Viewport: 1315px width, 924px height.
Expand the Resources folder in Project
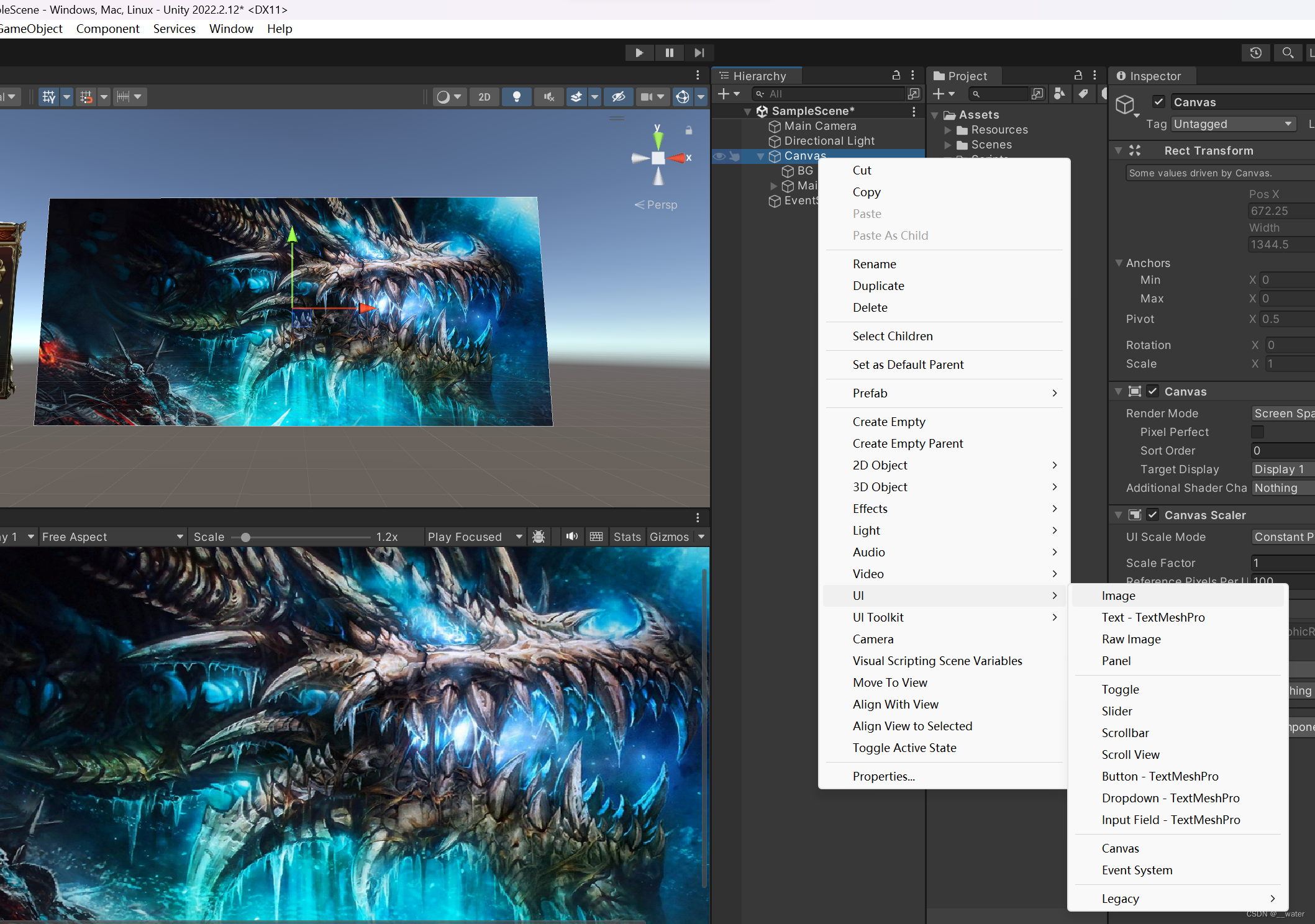coord(948,130)
